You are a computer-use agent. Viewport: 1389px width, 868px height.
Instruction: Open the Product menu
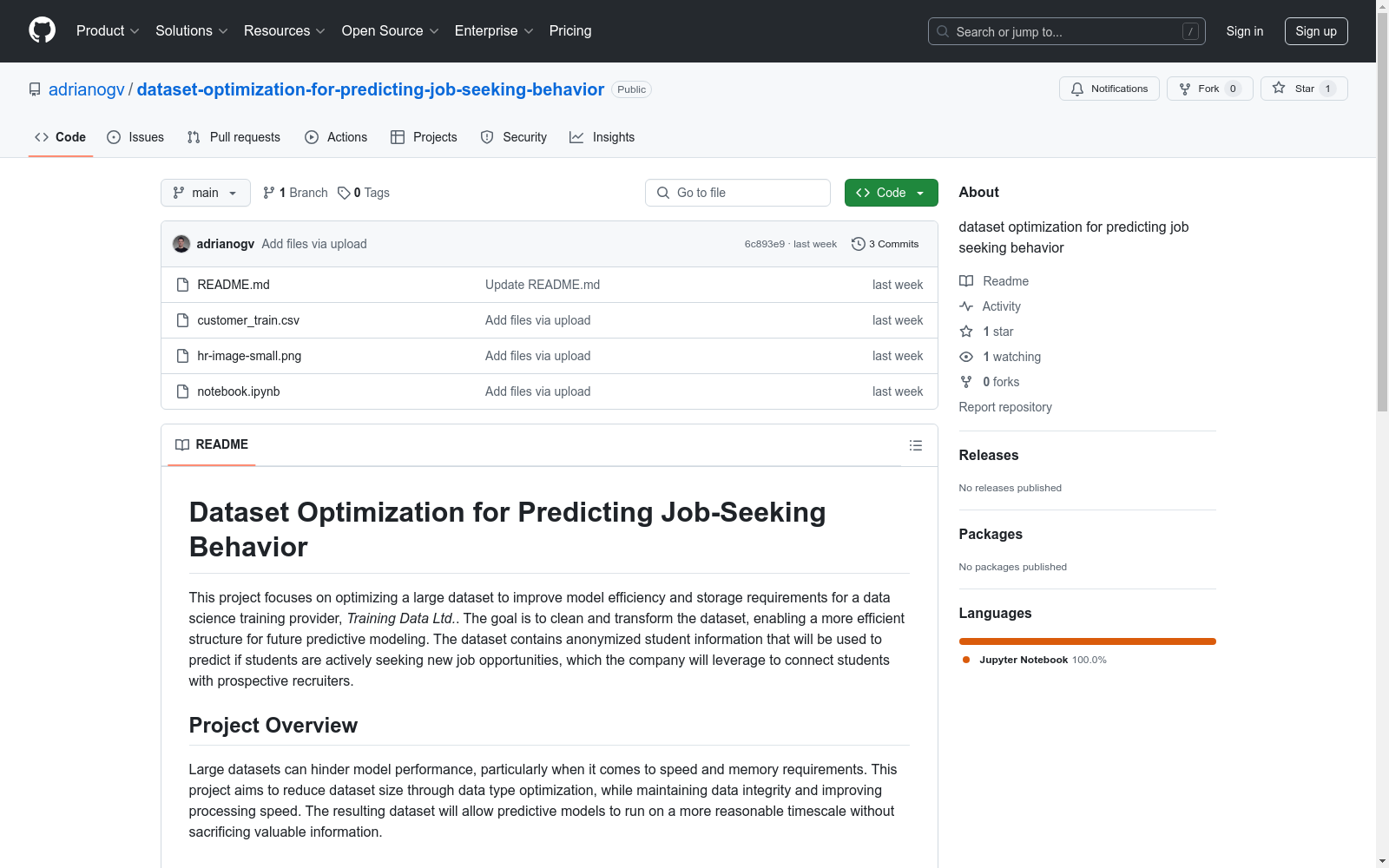(x=108, y=31)
